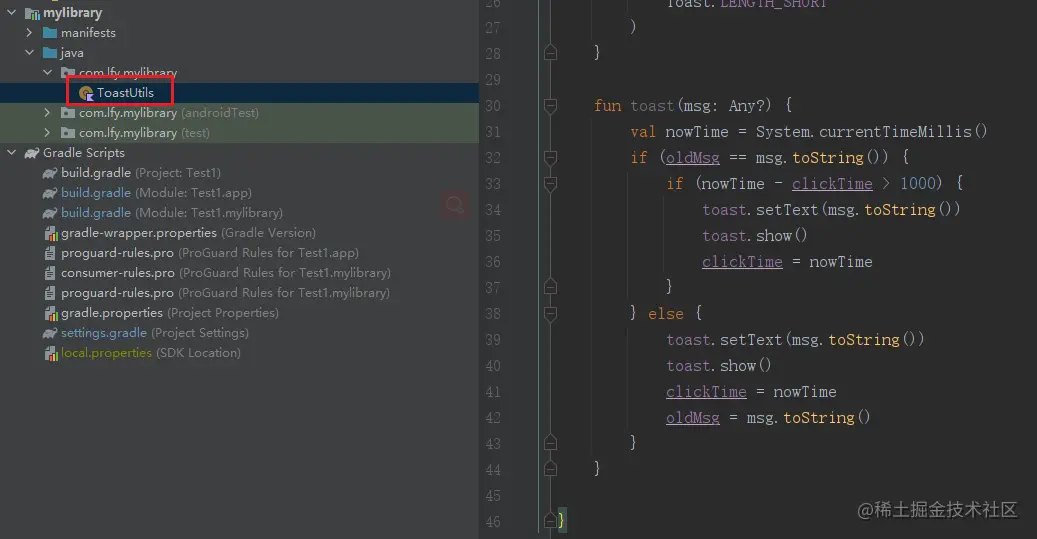Click the settings.gradle gradle icon
1037x539 pixels.
pos(50,333)
